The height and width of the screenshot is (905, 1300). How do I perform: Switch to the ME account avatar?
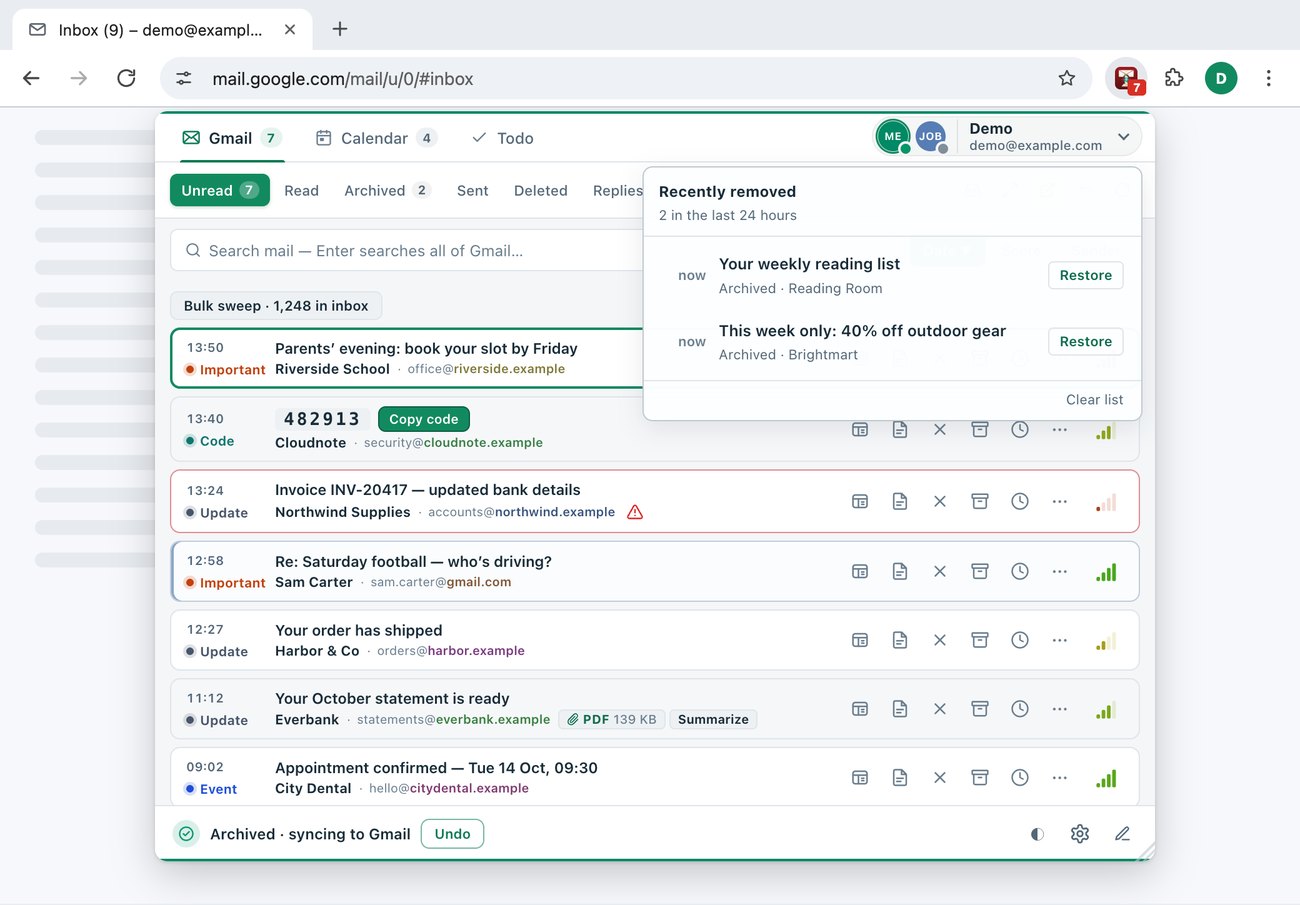[x=893, y=137]
